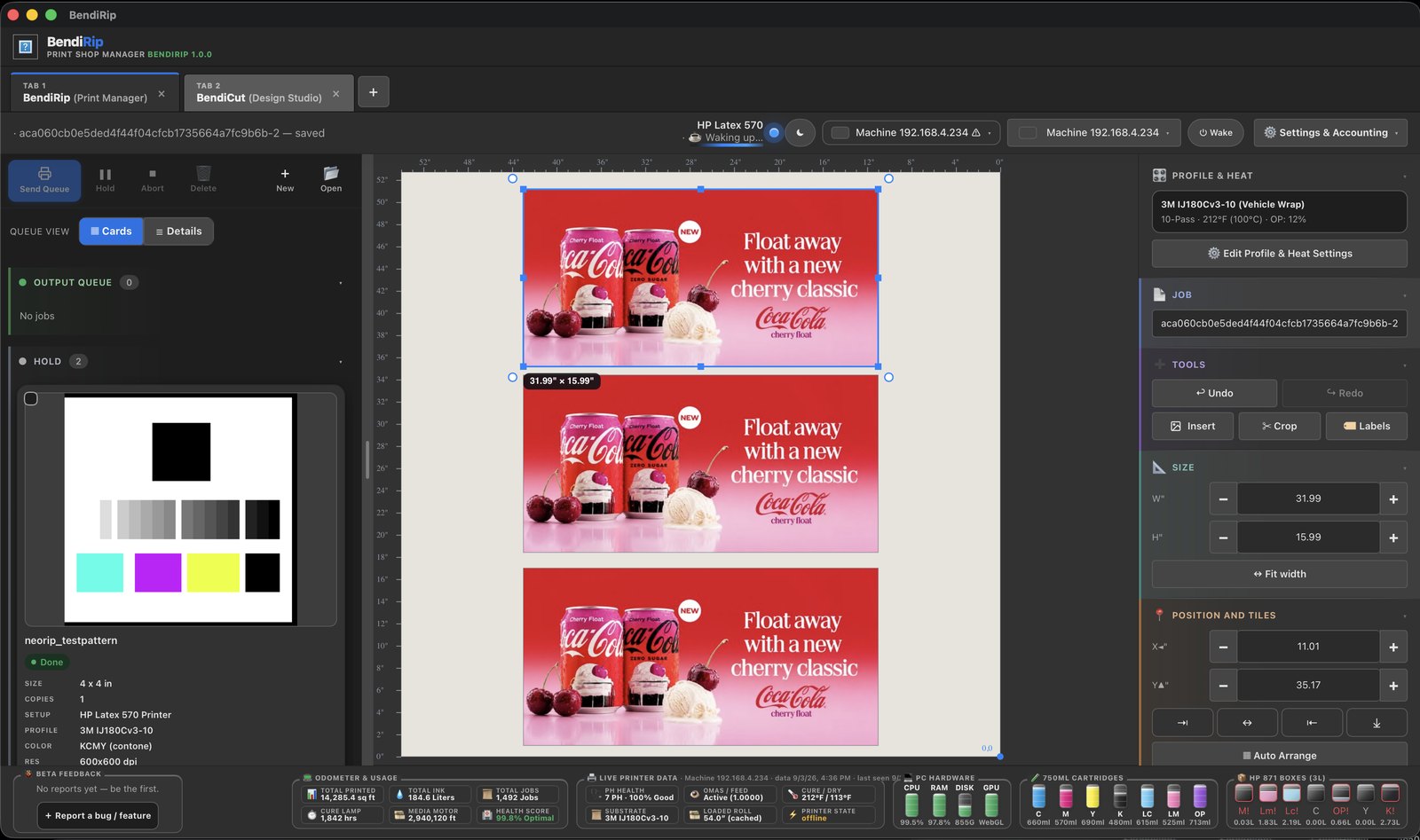The height and width of the screenshot is (840, 1420).
Task: Click the Wake power button
Action: (x=1215, y=133)
